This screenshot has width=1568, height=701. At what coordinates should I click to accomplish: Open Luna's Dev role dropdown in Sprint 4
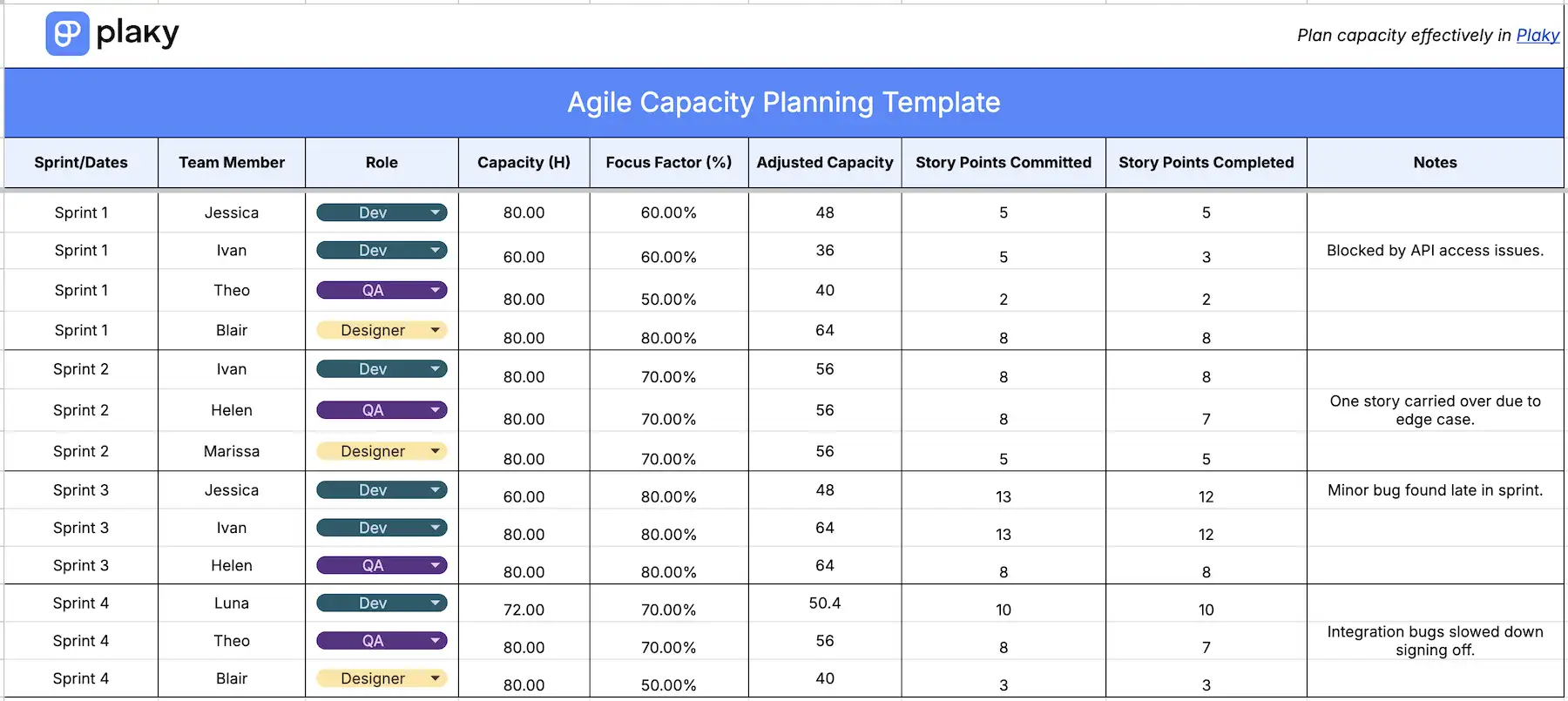click(381, 602)
